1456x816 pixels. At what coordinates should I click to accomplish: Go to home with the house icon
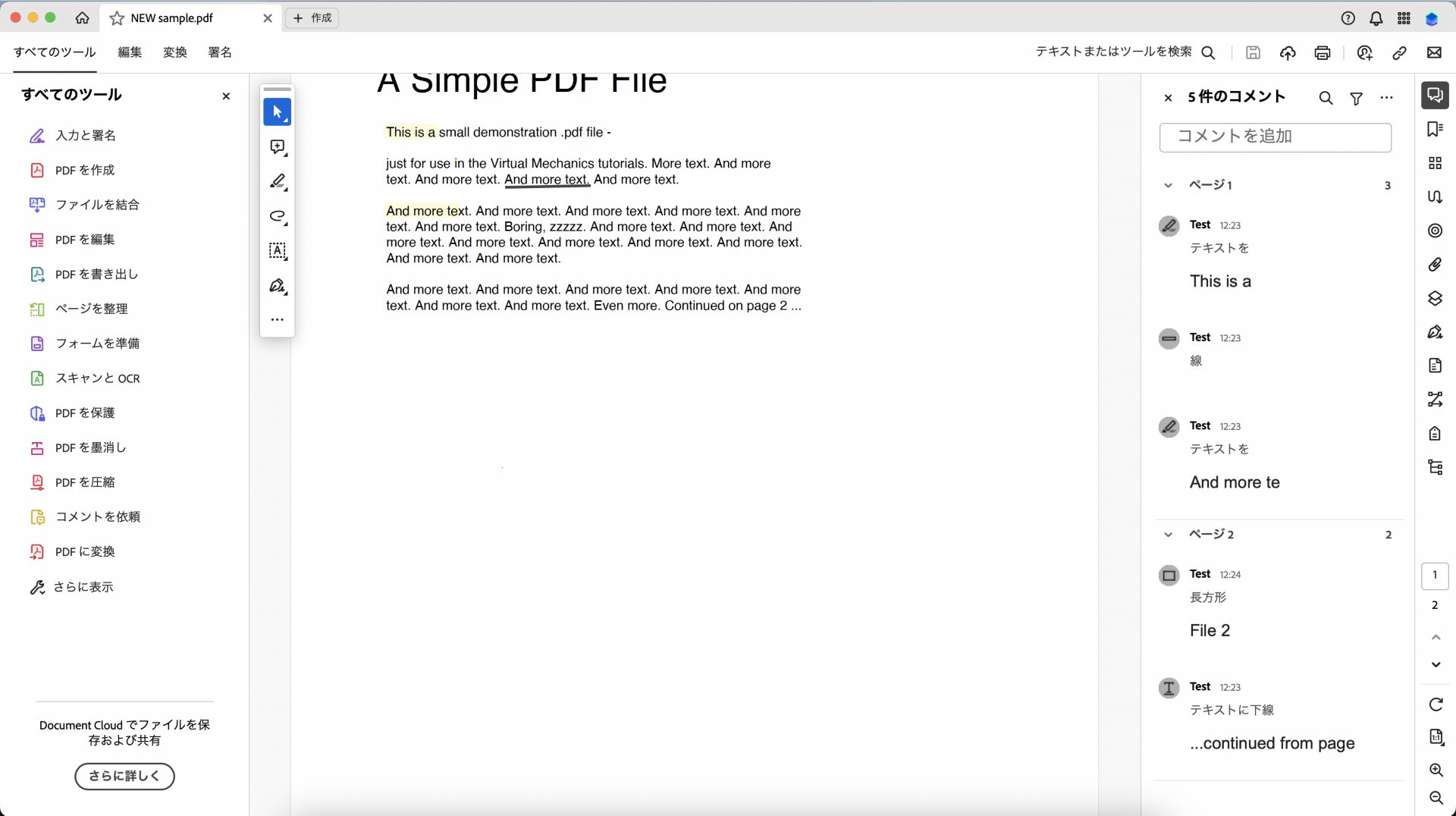[x=82, y=17]
